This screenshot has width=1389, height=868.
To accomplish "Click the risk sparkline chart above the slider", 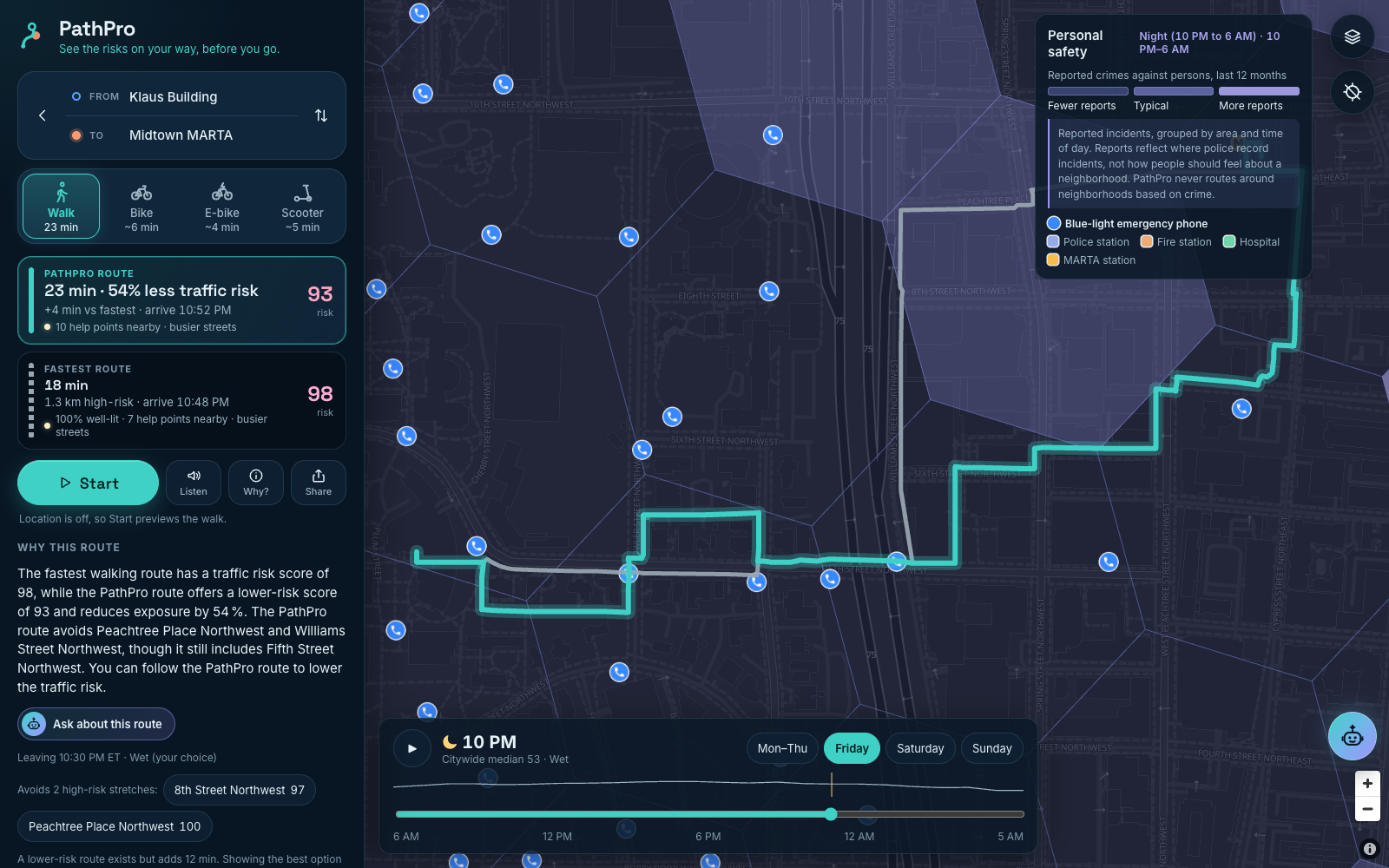I will point(708,786).
